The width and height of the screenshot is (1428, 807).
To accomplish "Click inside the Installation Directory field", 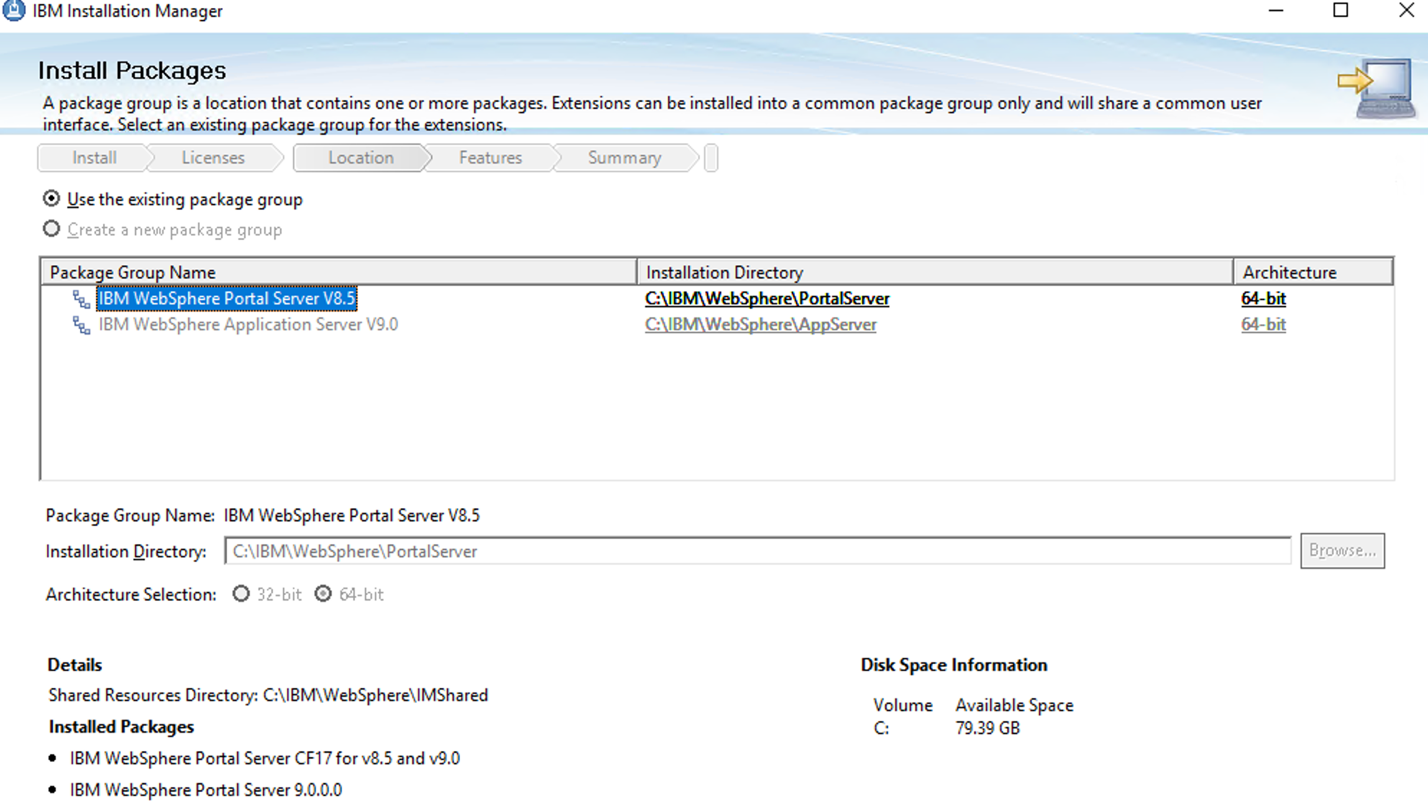I will (x=757, y=551).
